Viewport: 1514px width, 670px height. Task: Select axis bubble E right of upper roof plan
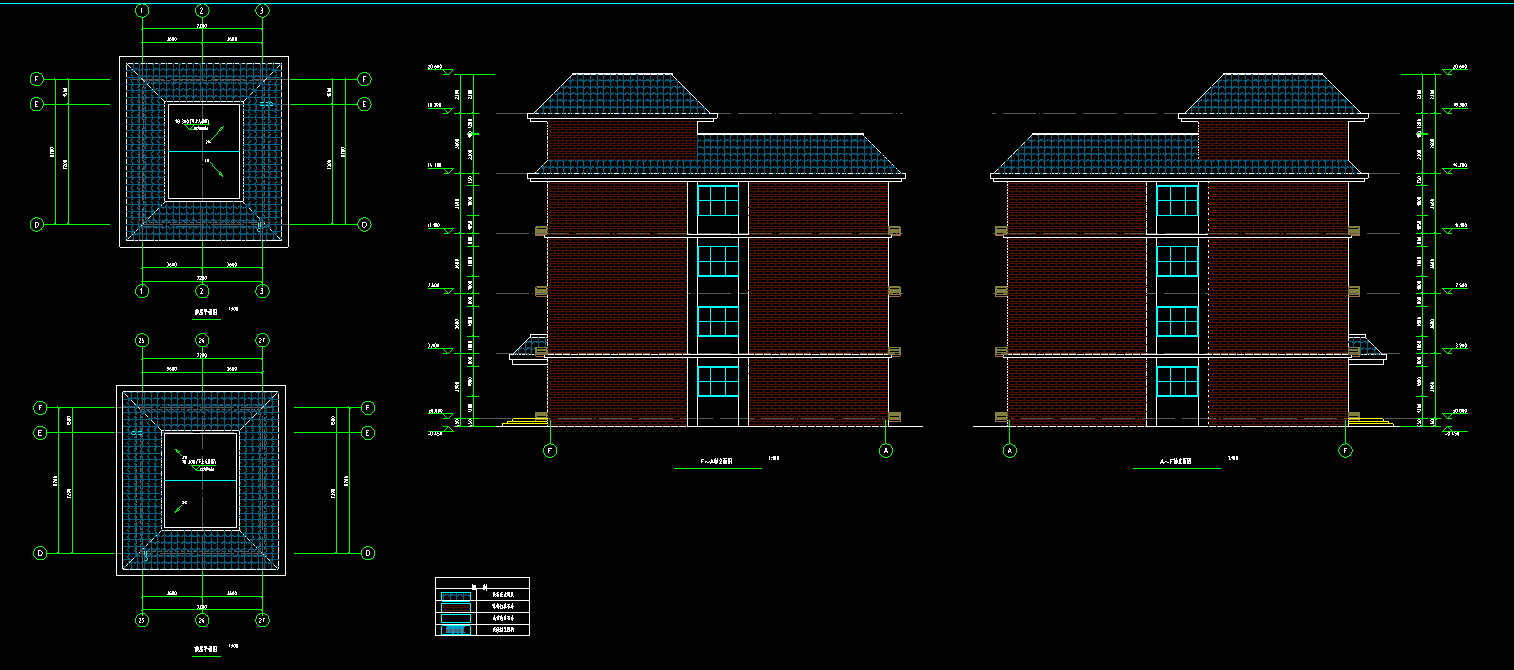[x=364, y=104]
